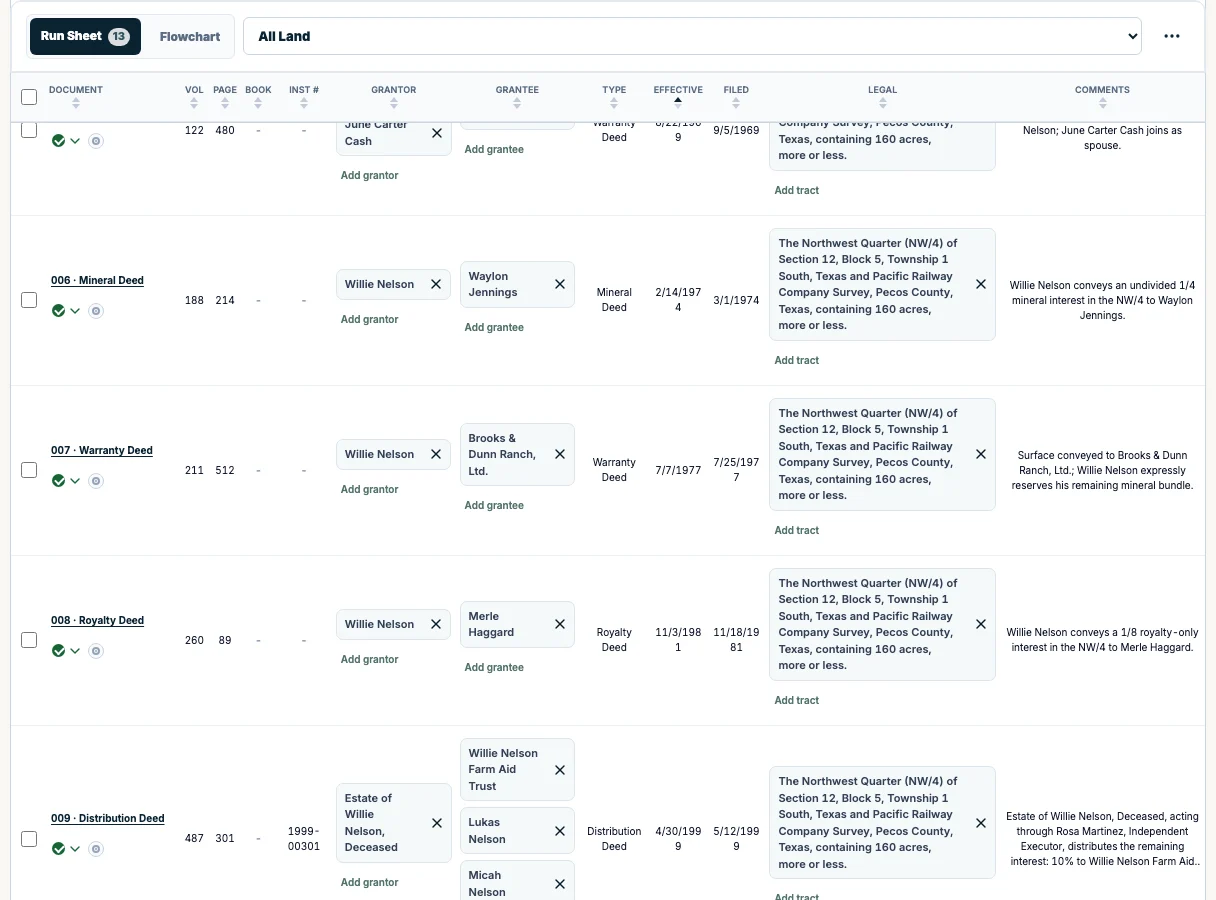Click the green status check for 009 Distribution Deed
The width and height of the screenshot is (1216, 900).
pyautogui.click(x=59, y=849)
